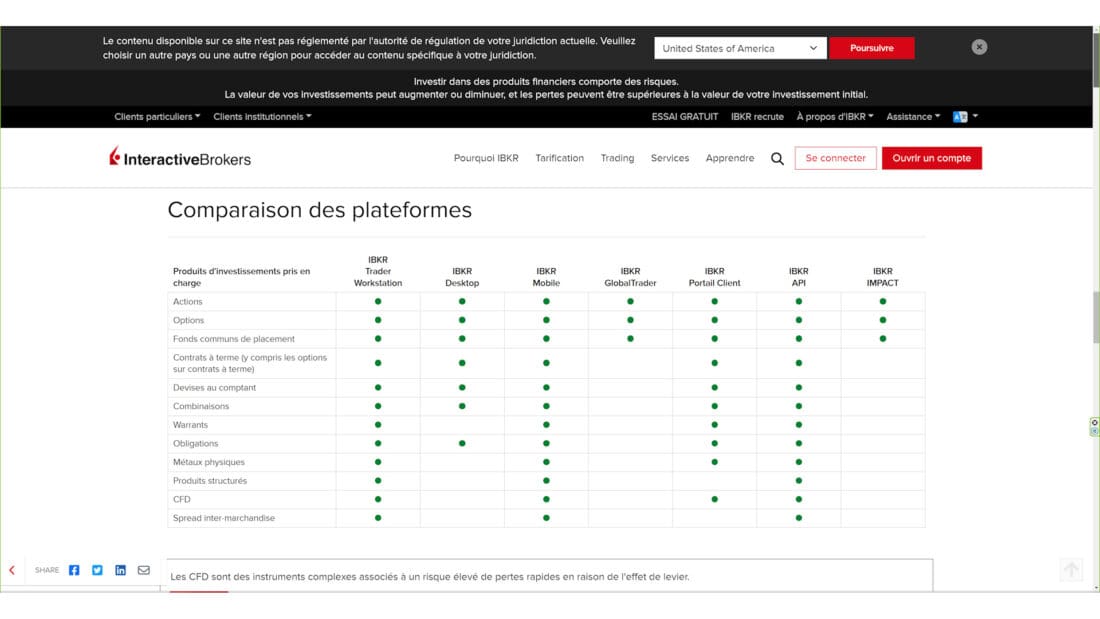Viewport: 1100px width, 619px height.
Task: Dismiss the jurisdiction notice banner
Action: point(979,47)
